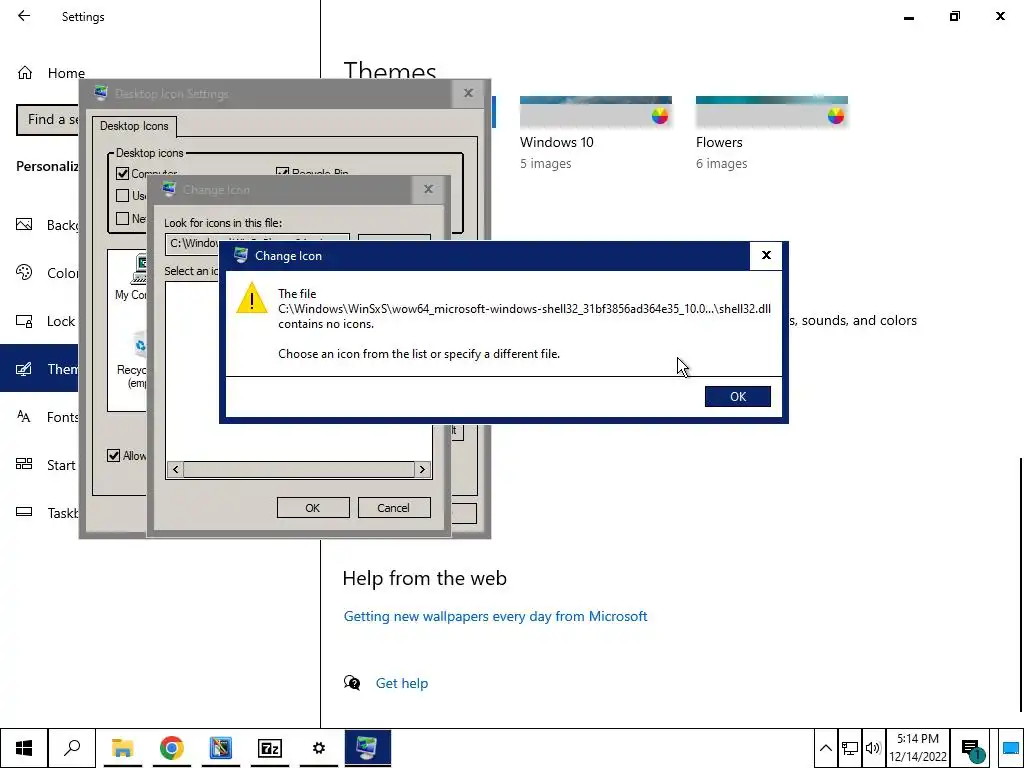Click the Get help link
Image resolution: width=1024 pixels, height=768 pixels.
pyautogui.click(x=402, y=683)
